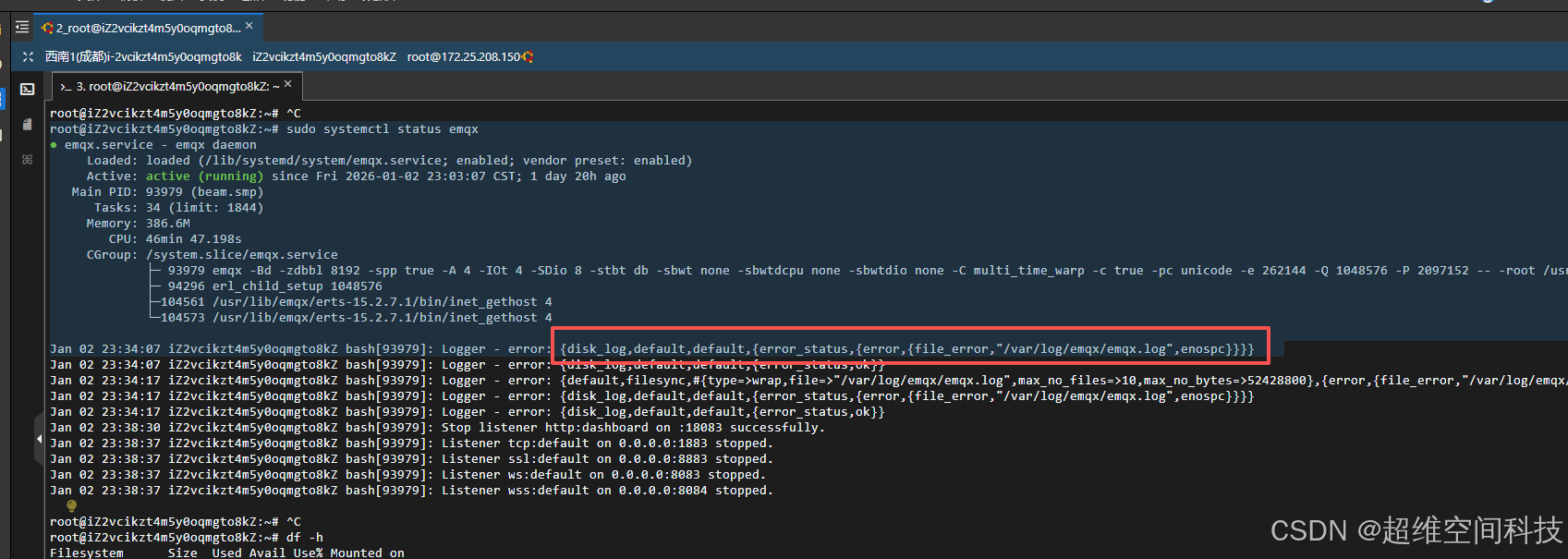
Task: Click the 'emqx.service - emqx daemon' line
Action: (x=153, y=144)
